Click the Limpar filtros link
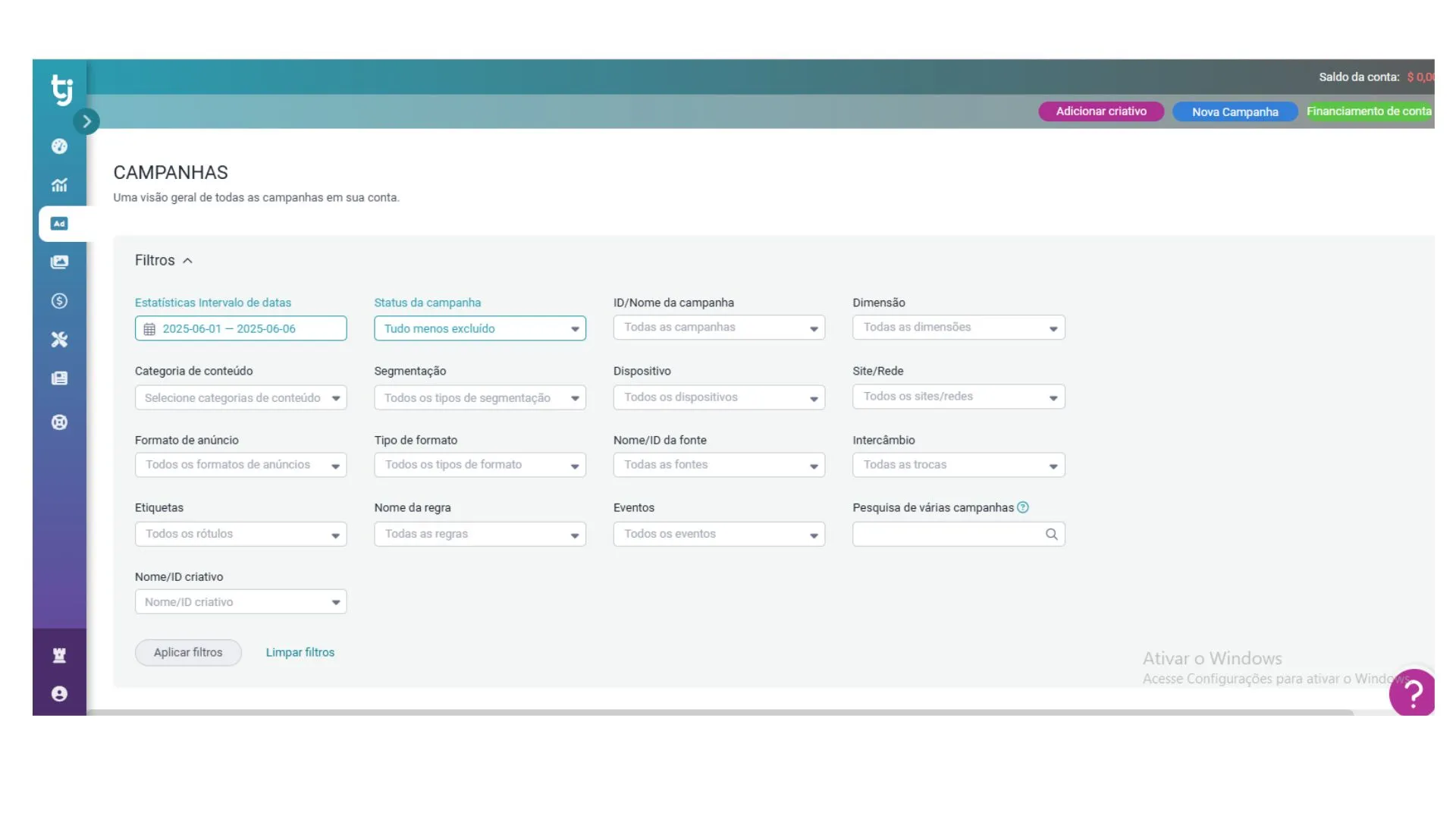The image size is (1456, 819). coord(300,652)
